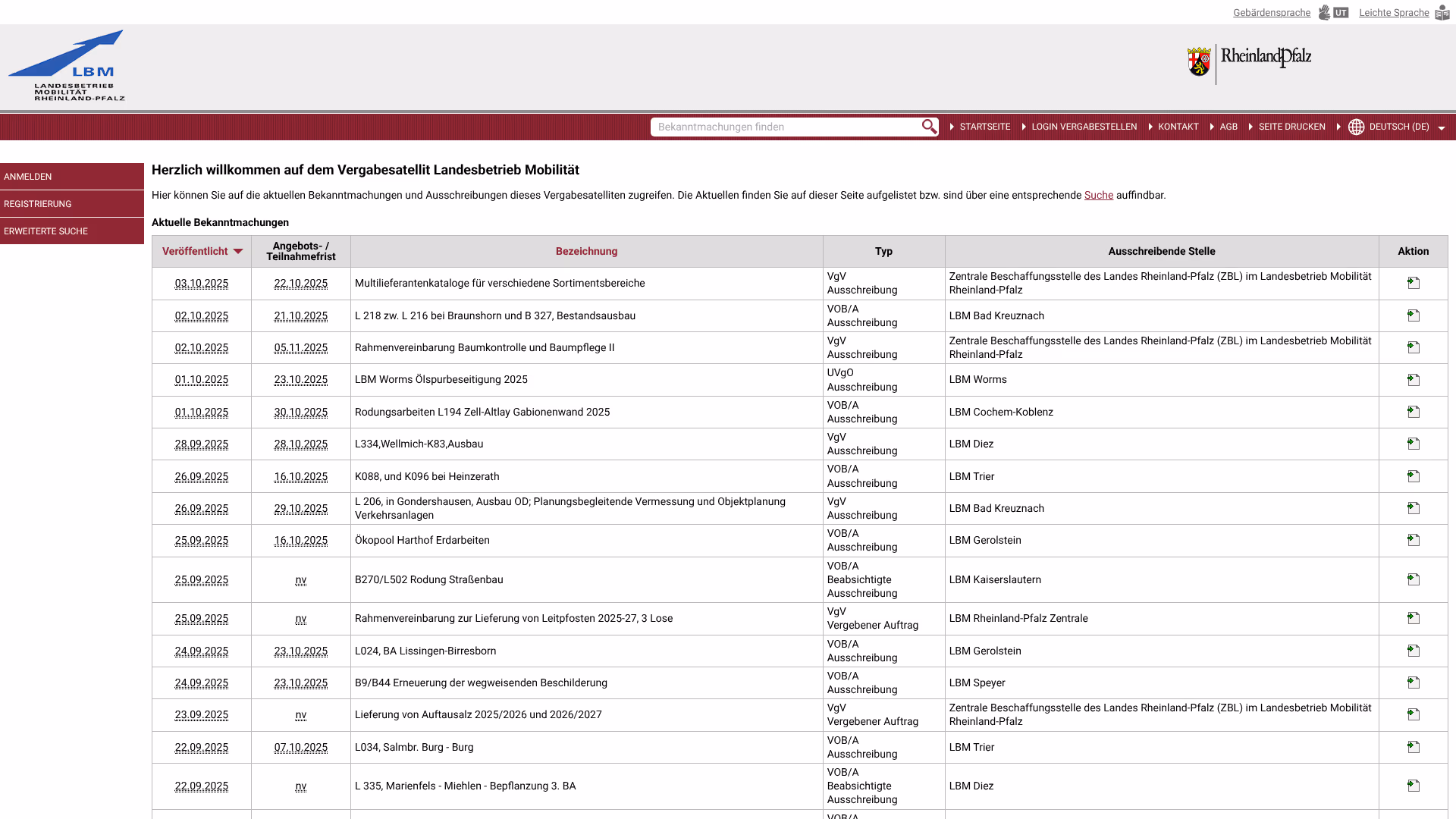Click the search magnifier icon
The image size is (1456, 819).
929,127
